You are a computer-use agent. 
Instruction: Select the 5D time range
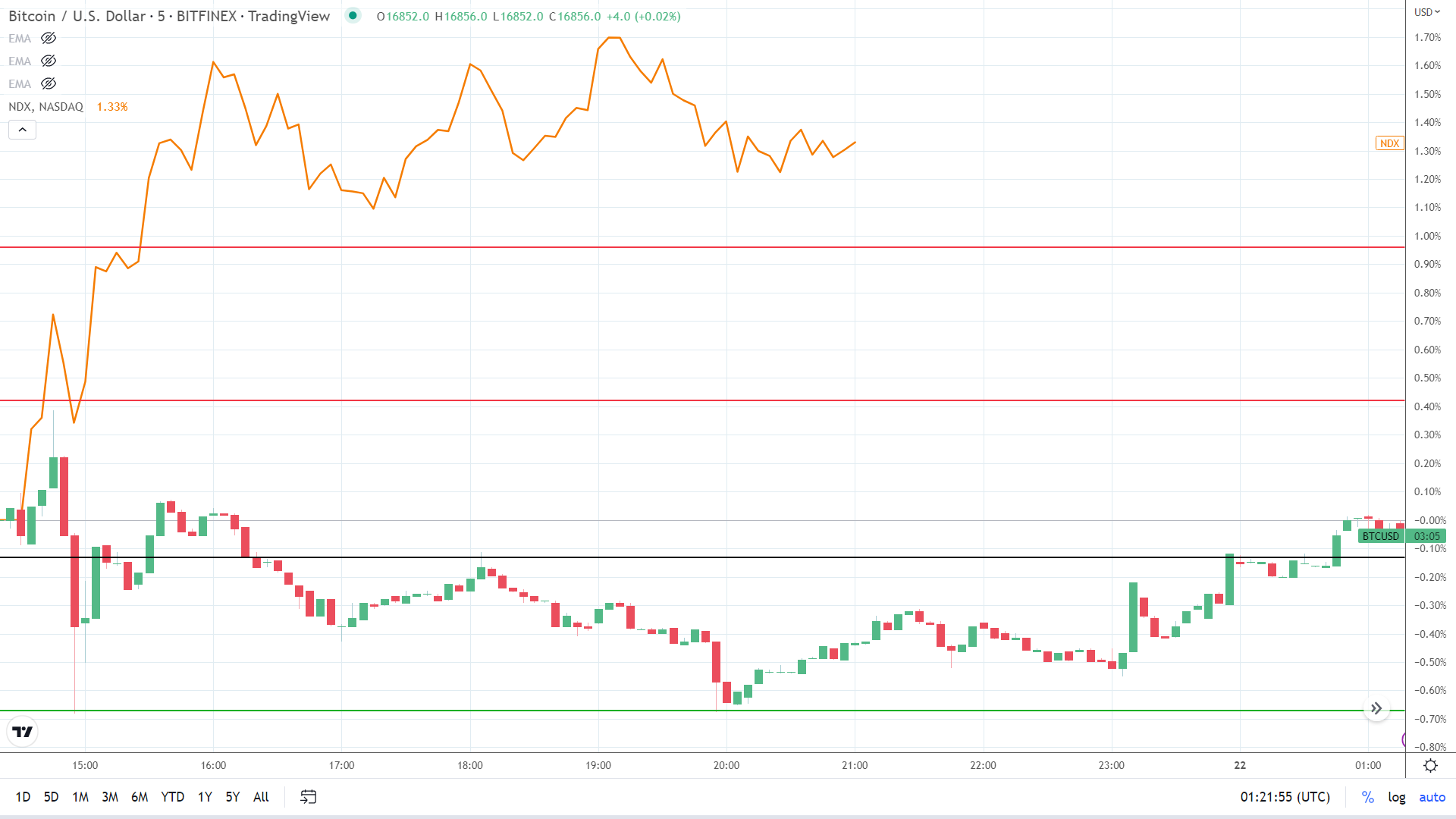coord(51,797)
